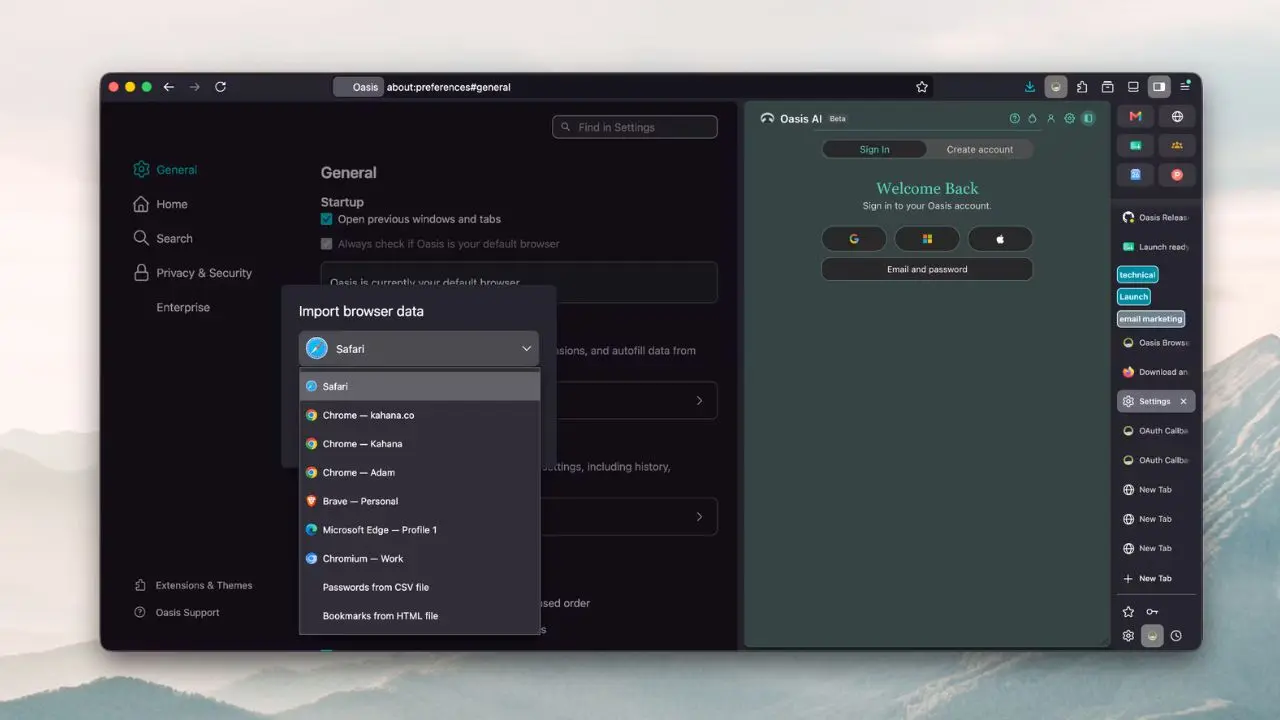The height and width of the screenshot is (720, 1280).
Task: Toggle the sidebar panel icon in toolbar
Action: click(1159, 87)
